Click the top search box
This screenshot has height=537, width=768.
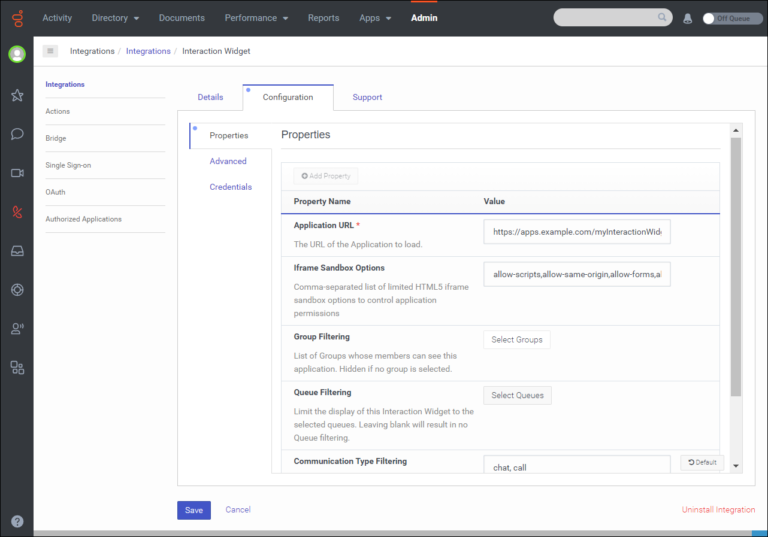tap(613, 18)
